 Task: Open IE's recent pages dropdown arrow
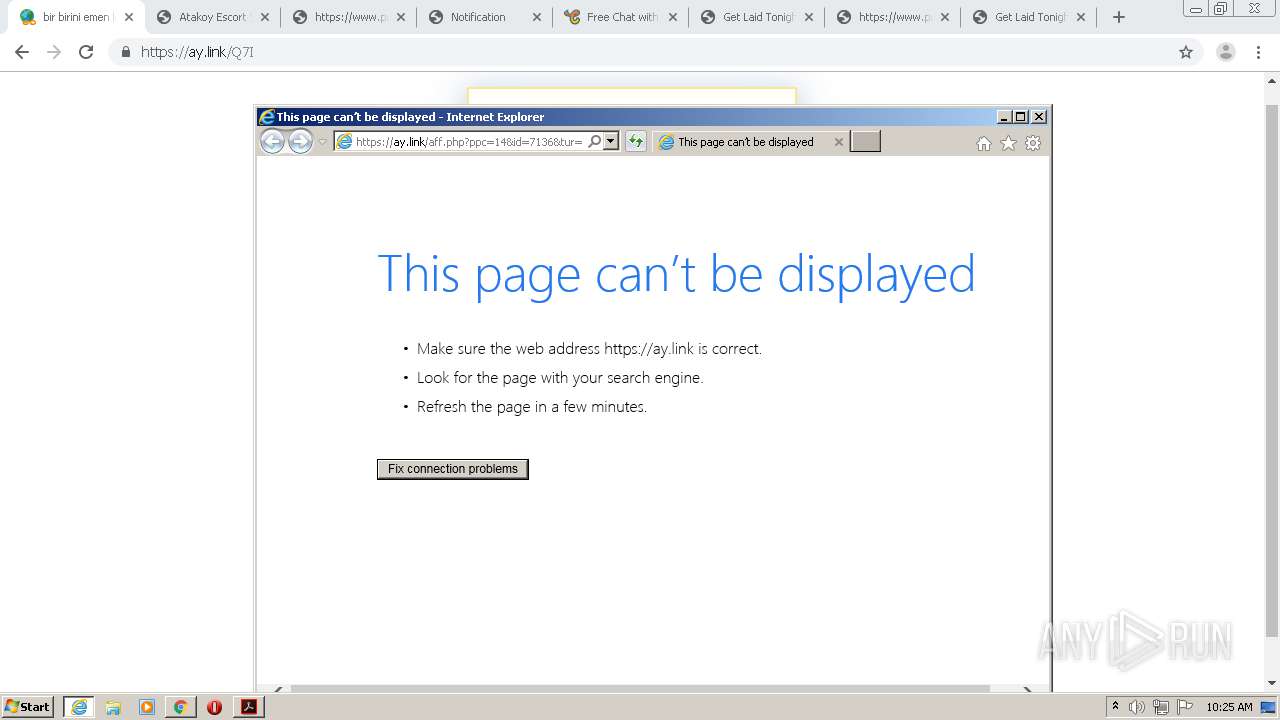[x=322, y=142]
